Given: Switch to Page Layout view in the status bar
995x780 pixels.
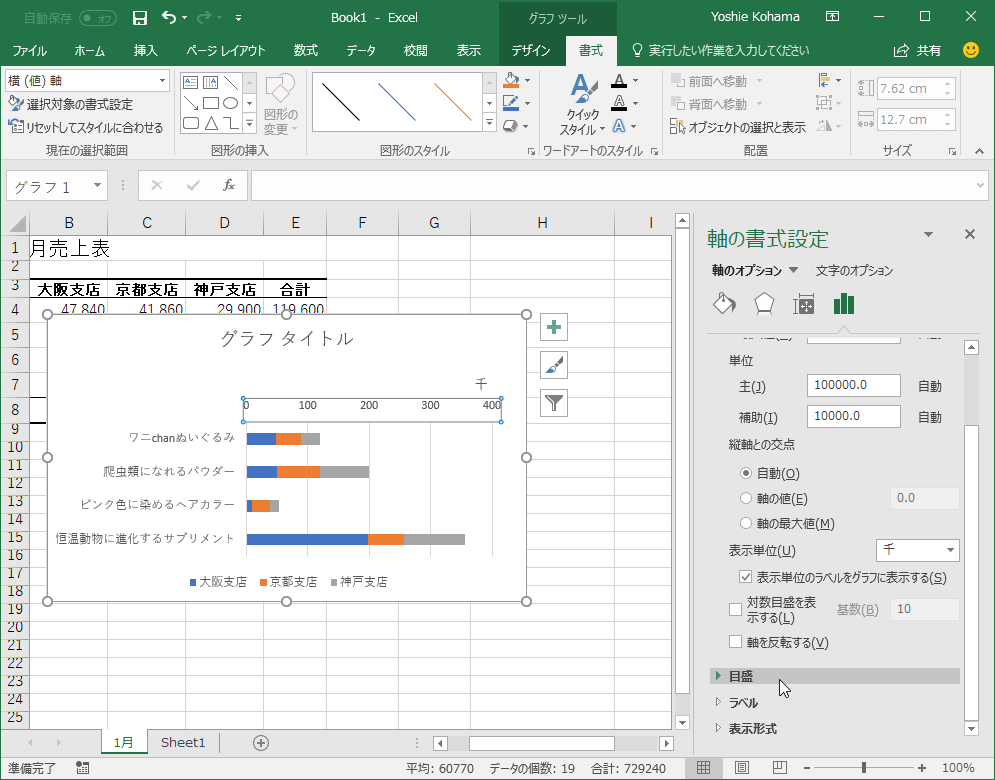Looking at the screenshot, I should 741,768.
